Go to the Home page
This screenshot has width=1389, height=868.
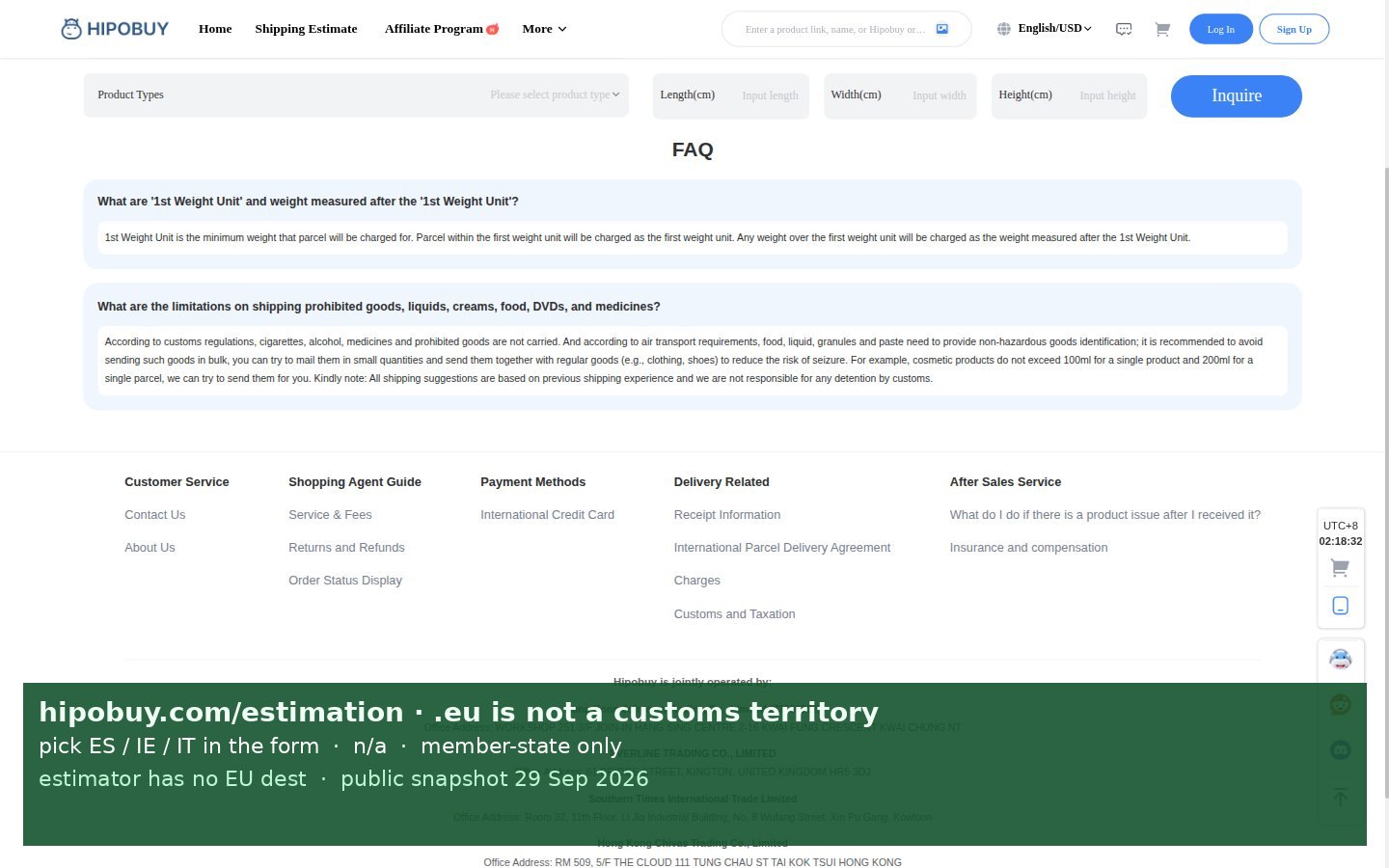tap(215, 29)
